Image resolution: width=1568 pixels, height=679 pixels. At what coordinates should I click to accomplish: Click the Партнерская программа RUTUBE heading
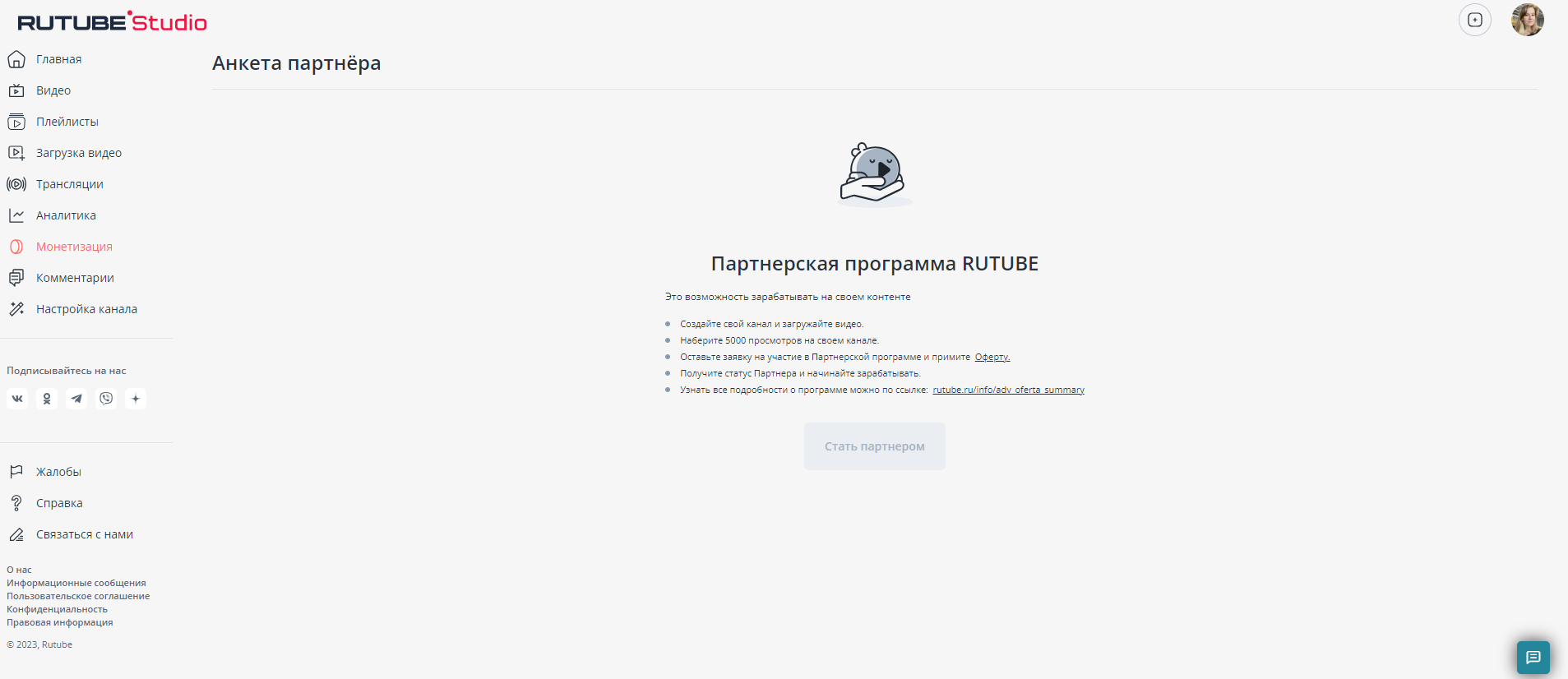[x=875, y=264]
